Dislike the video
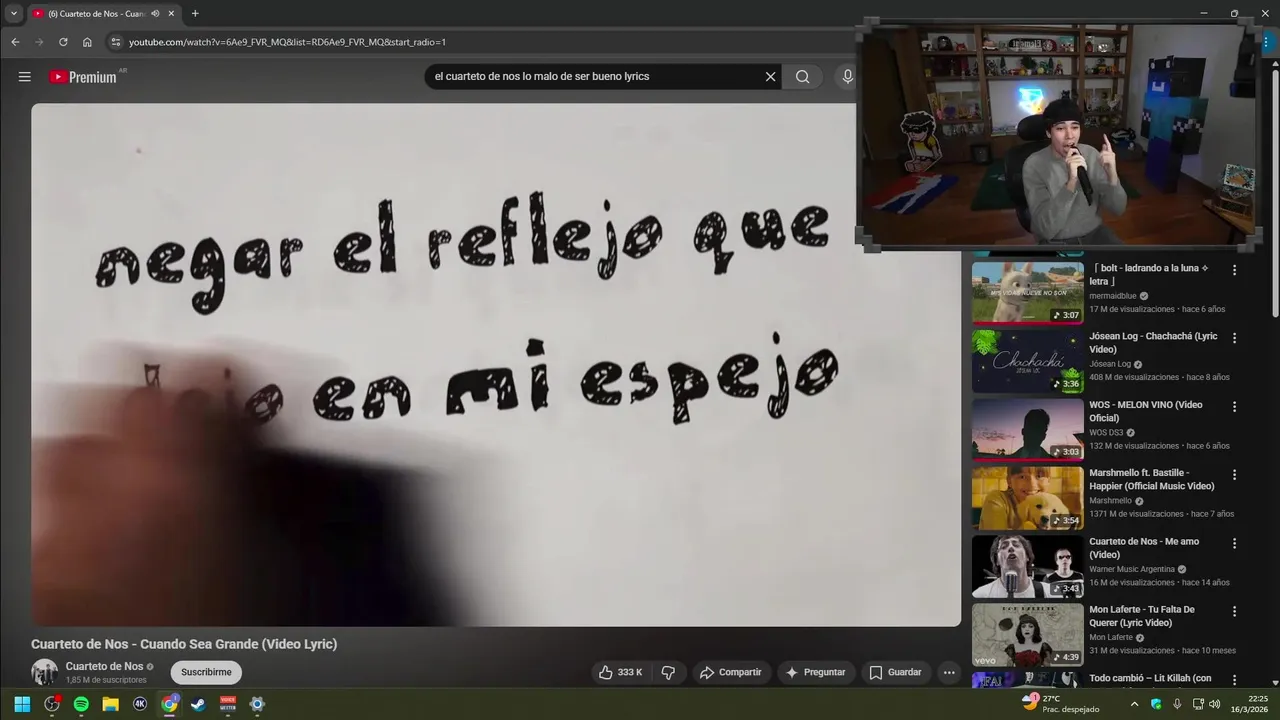The height and width of the screenshot is (720, 1280). (669, 672)
